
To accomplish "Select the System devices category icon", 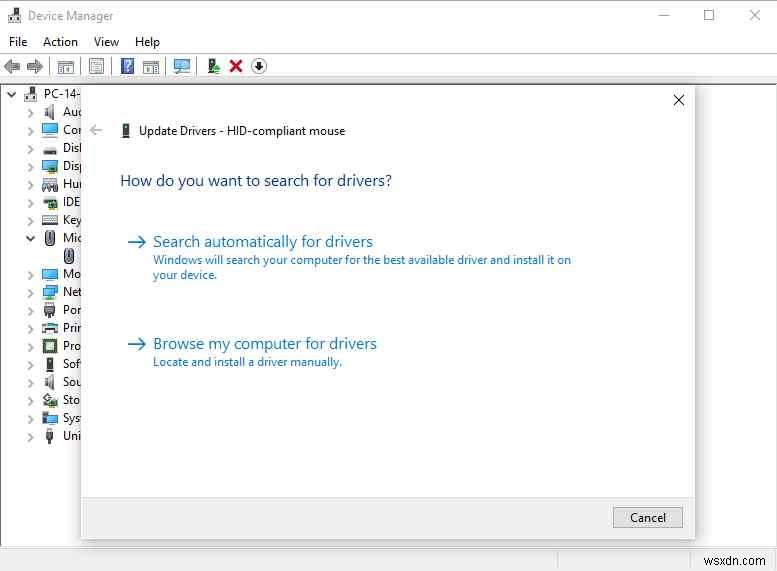I will pyautogui.click(x=50, y=418).
